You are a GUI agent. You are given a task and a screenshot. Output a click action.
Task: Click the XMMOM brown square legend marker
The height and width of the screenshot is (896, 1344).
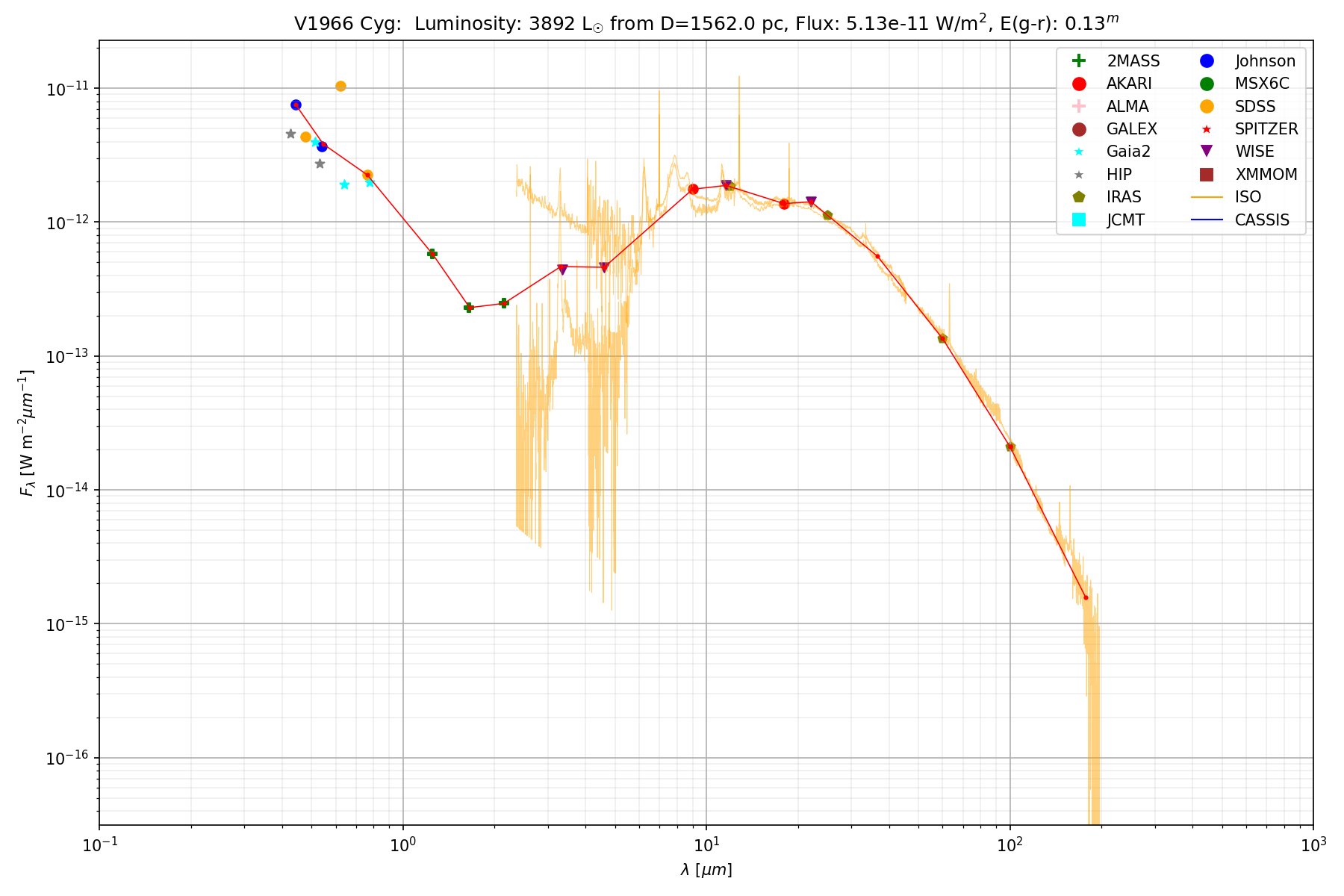(x=1207, y=175)
